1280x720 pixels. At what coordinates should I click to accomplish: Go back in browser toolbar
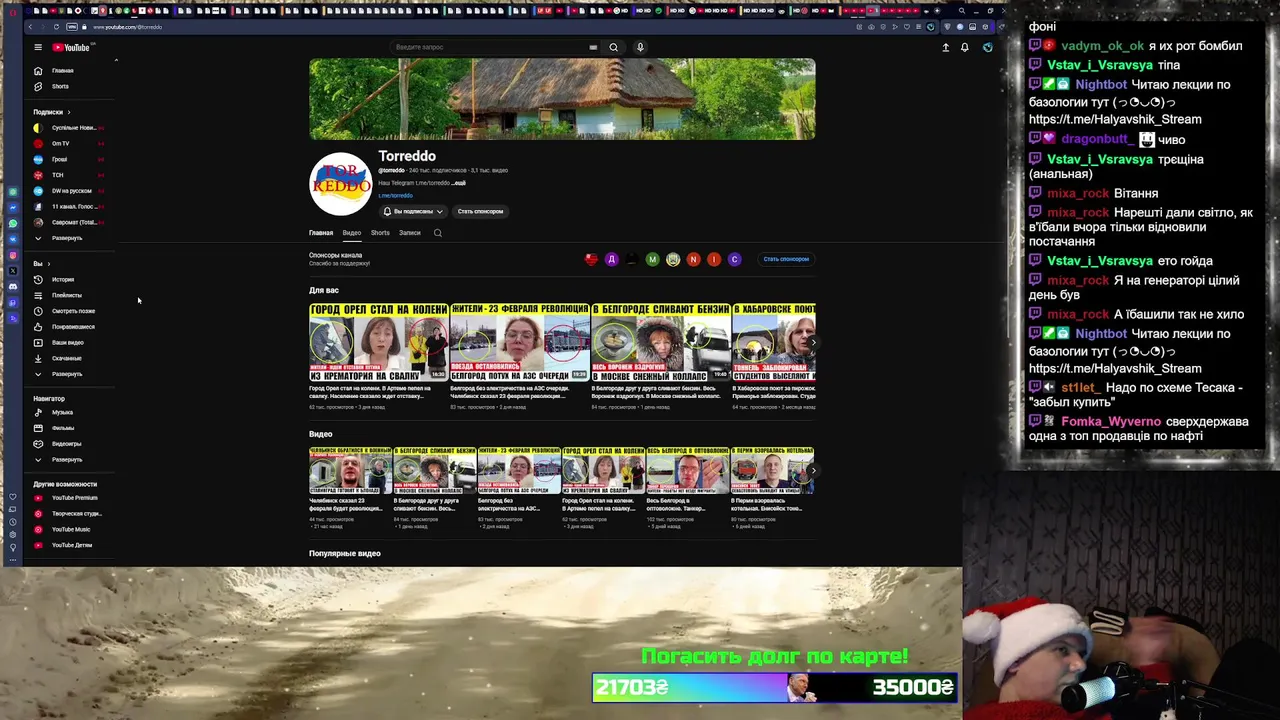[x=32, y=27]
